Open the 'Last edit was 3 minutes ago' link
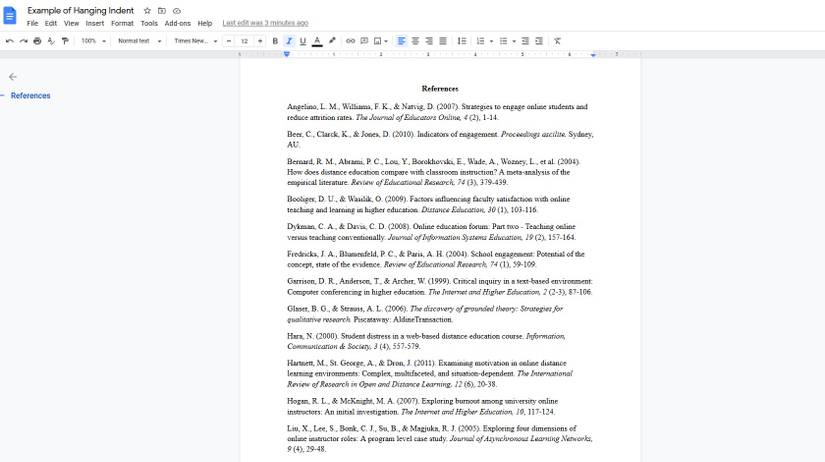 click(265, 23)
